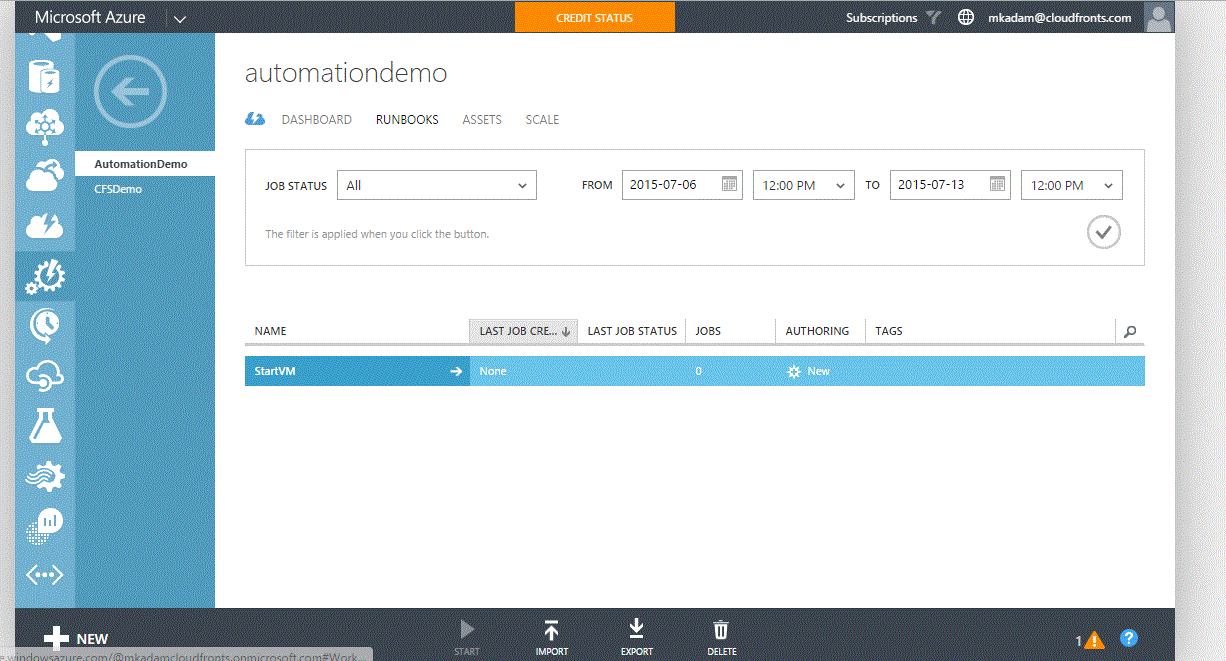Image resolution: width=1226 pixels, height=661 pixels.
Task: Select the AutomationDemo account in list
Action: click(145, 164)
